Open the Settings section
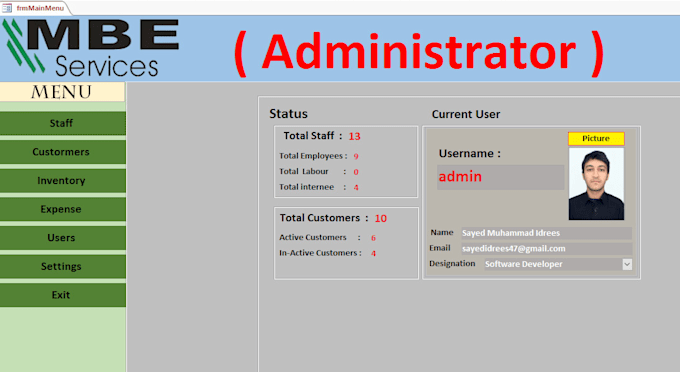The image size is (680, 372). pyautogui.click(x=63, y=266)
